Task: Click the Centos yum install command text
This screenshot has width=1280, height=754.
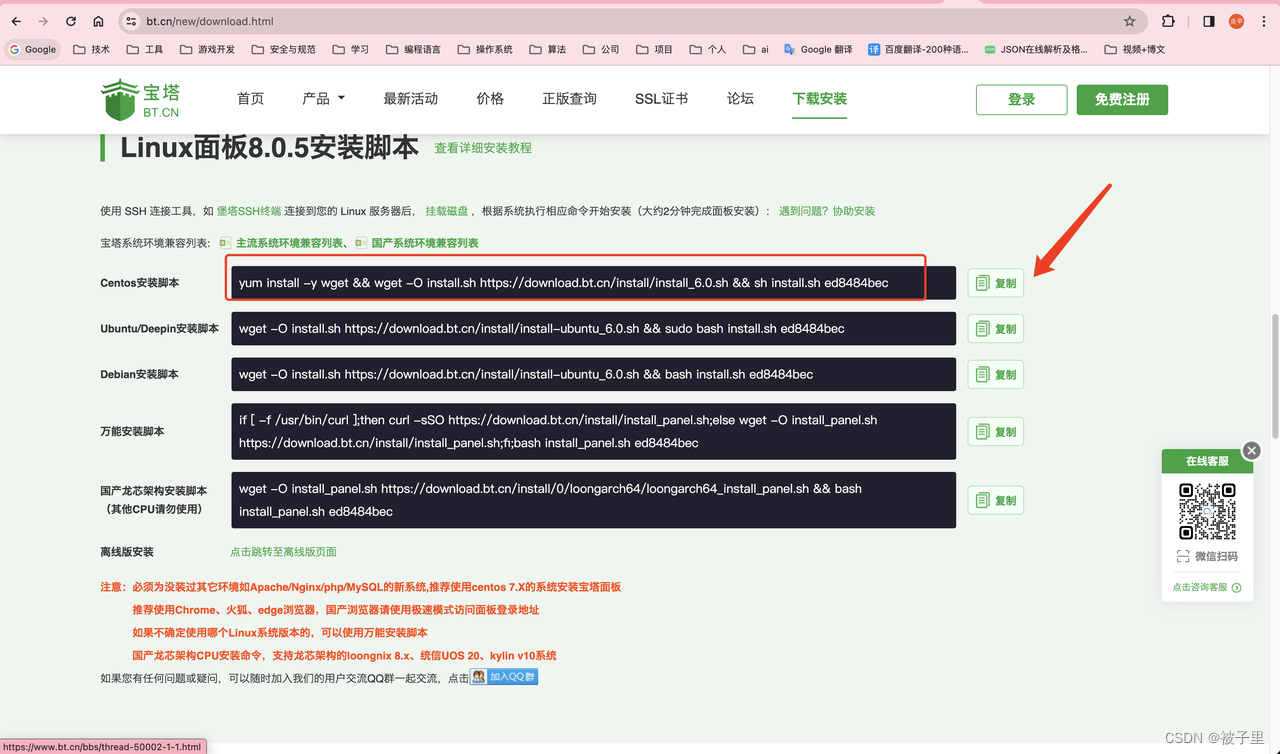Action: 563,283
